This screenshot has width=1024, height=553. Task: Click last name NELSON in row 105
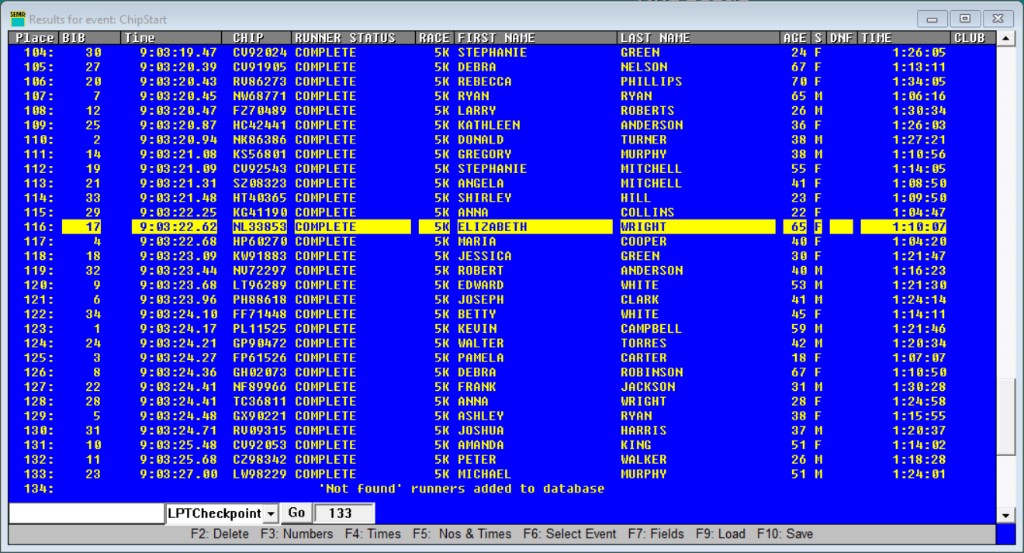pyautogui.click(x=644, y=67)
